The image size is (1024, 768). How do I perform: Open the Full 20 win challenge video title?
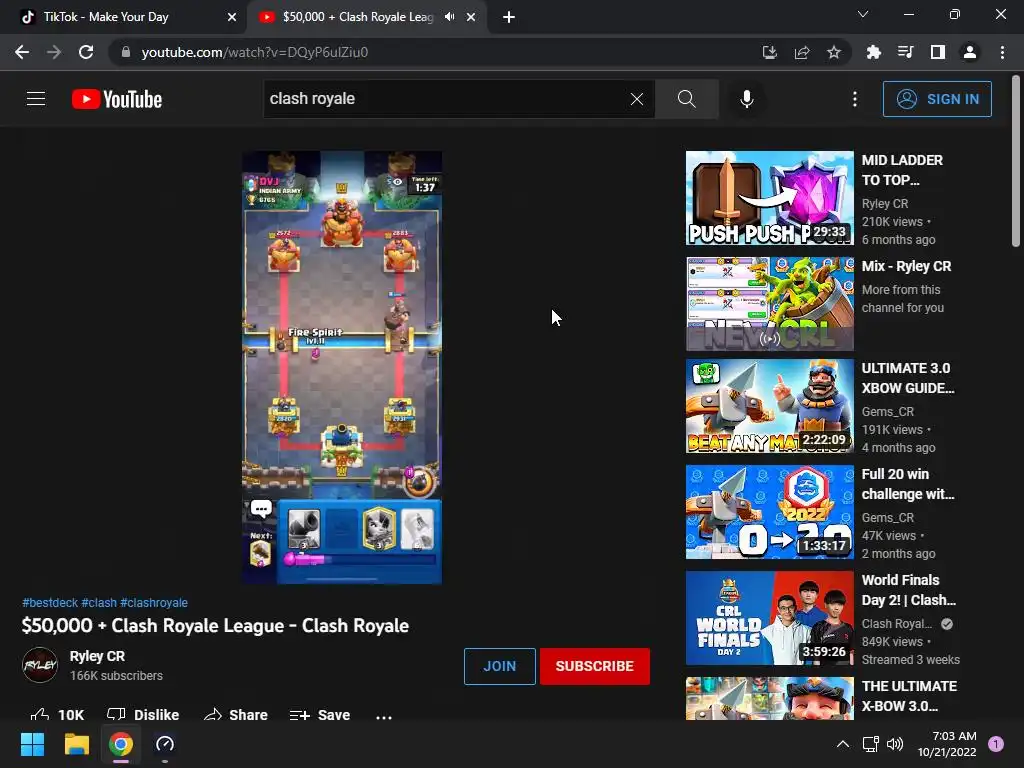[x=908, y=484]
